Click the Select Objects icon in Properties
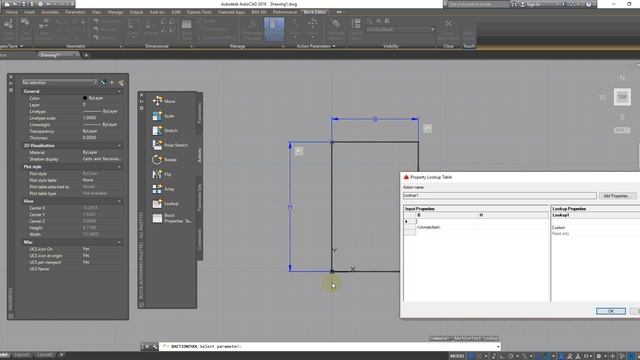 point(112,82)
